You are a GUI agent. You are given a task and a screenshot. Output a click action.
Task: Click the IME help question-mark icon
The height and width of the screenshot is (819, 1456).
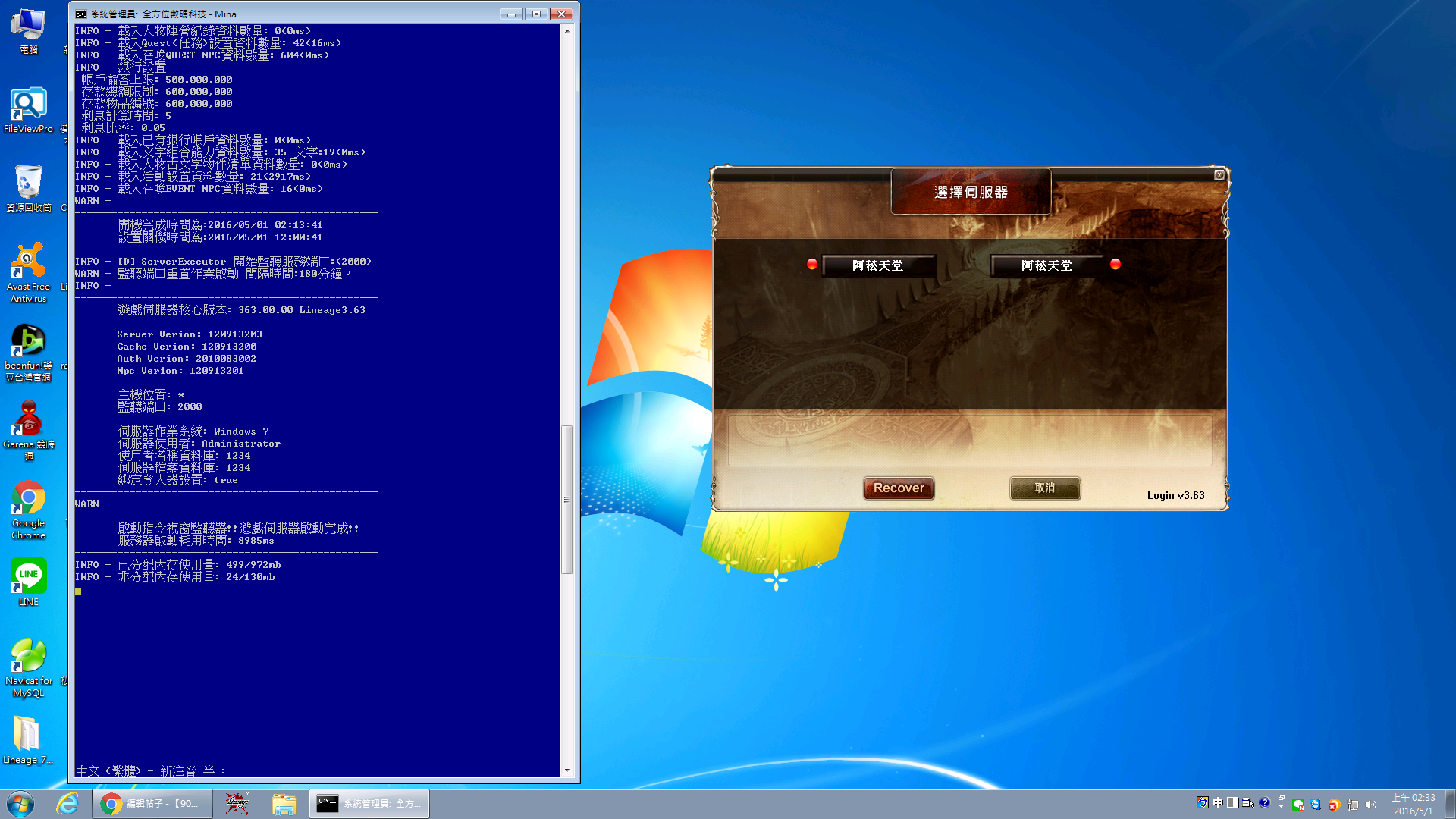click(x=1264, y=802)
